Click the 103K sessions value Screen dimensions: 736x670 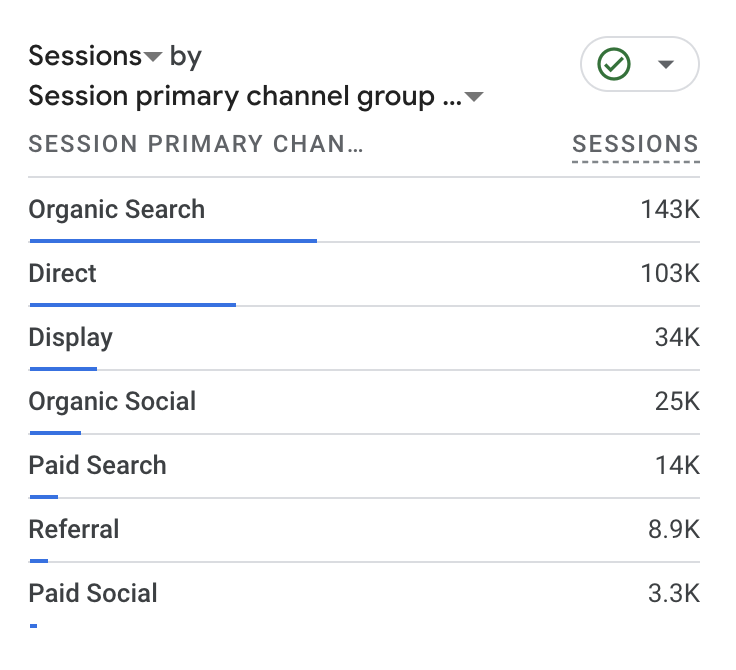point(670,274)
